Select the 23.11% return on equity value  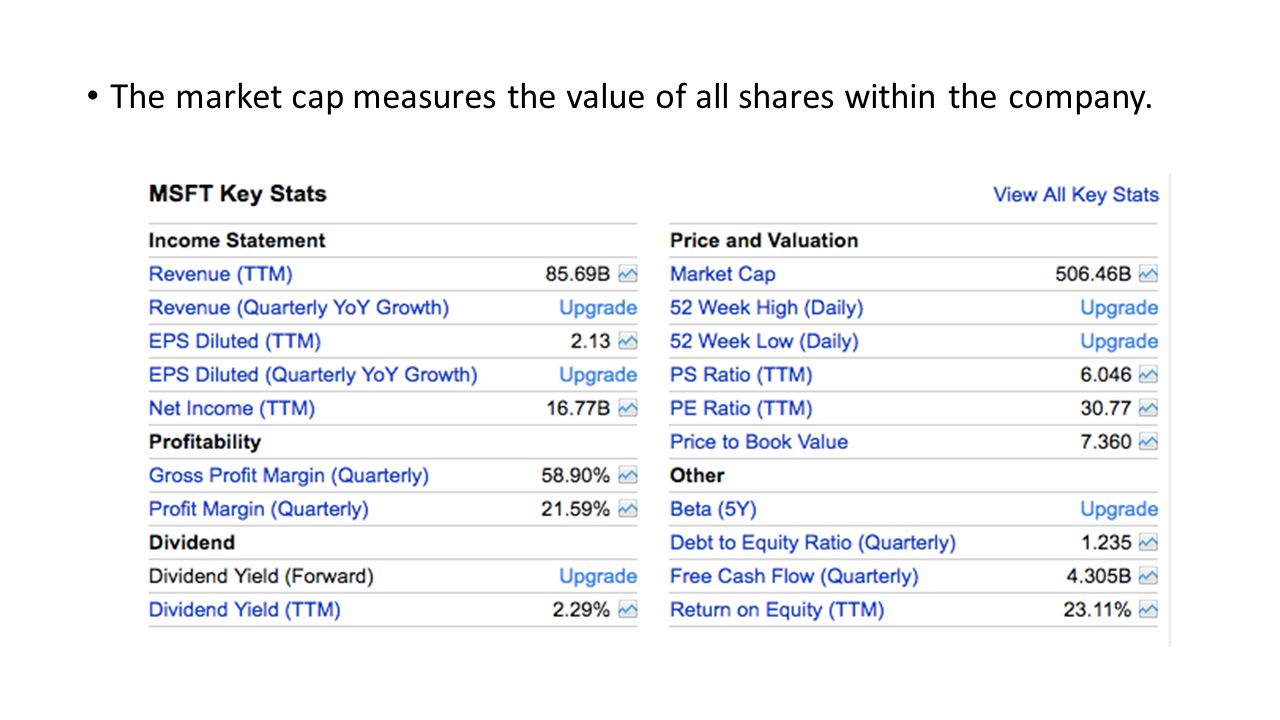tap(1097, 610)
